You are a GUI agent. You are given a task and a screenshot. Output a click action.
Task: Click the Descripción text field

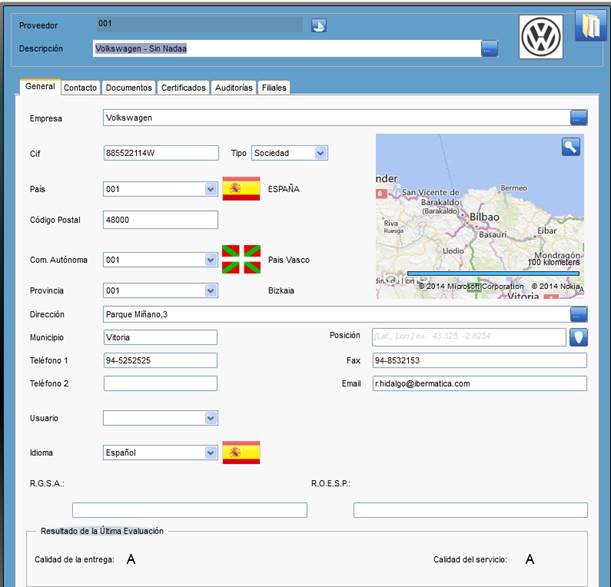287,49
